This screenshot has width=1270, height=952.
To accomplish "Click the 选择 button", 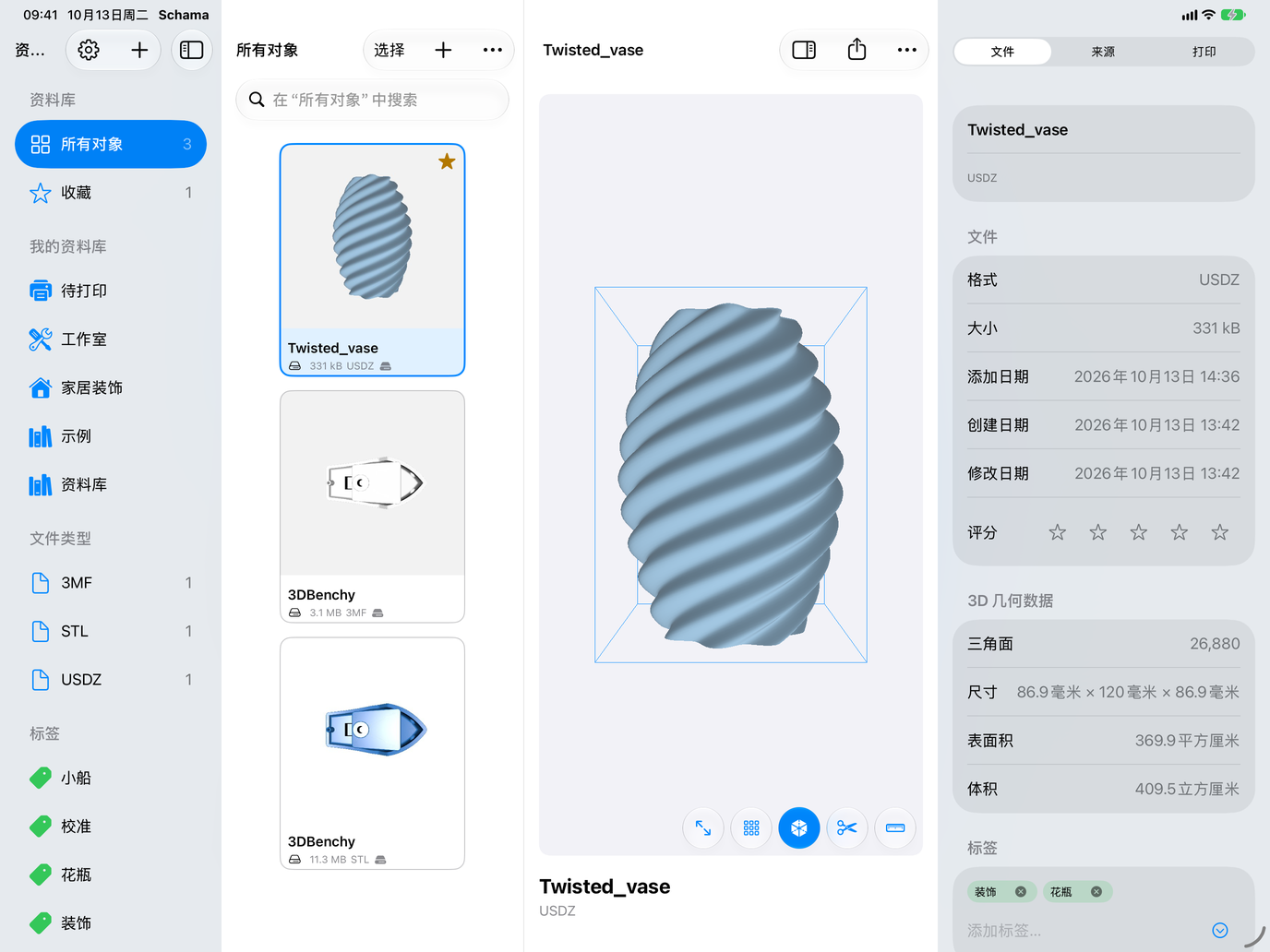I will click(x=389, y=50).
